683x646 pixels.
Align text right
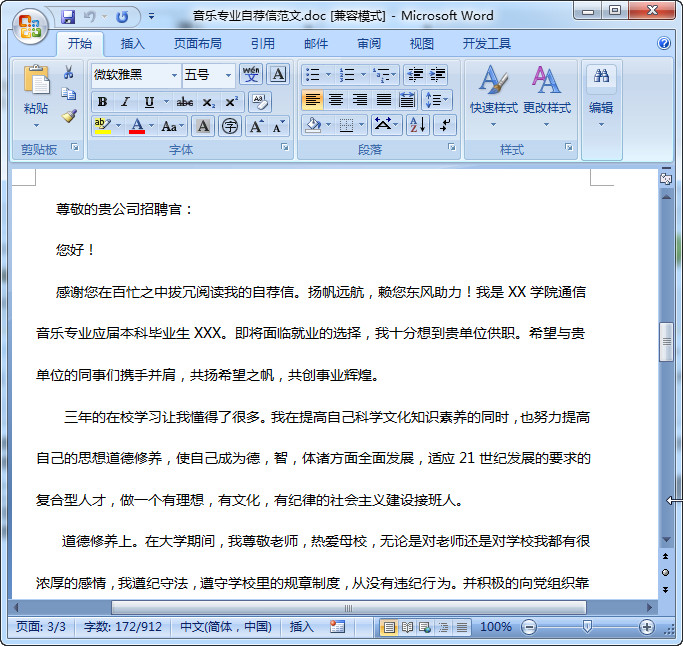[x=360, y=100]
